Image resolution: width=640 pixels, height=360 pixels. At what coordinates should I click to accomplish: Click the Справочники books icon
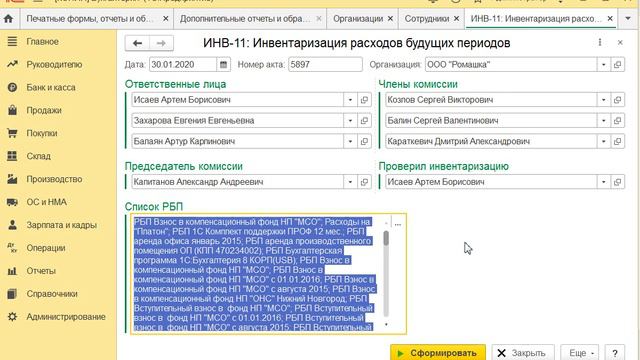click(12, 293)
